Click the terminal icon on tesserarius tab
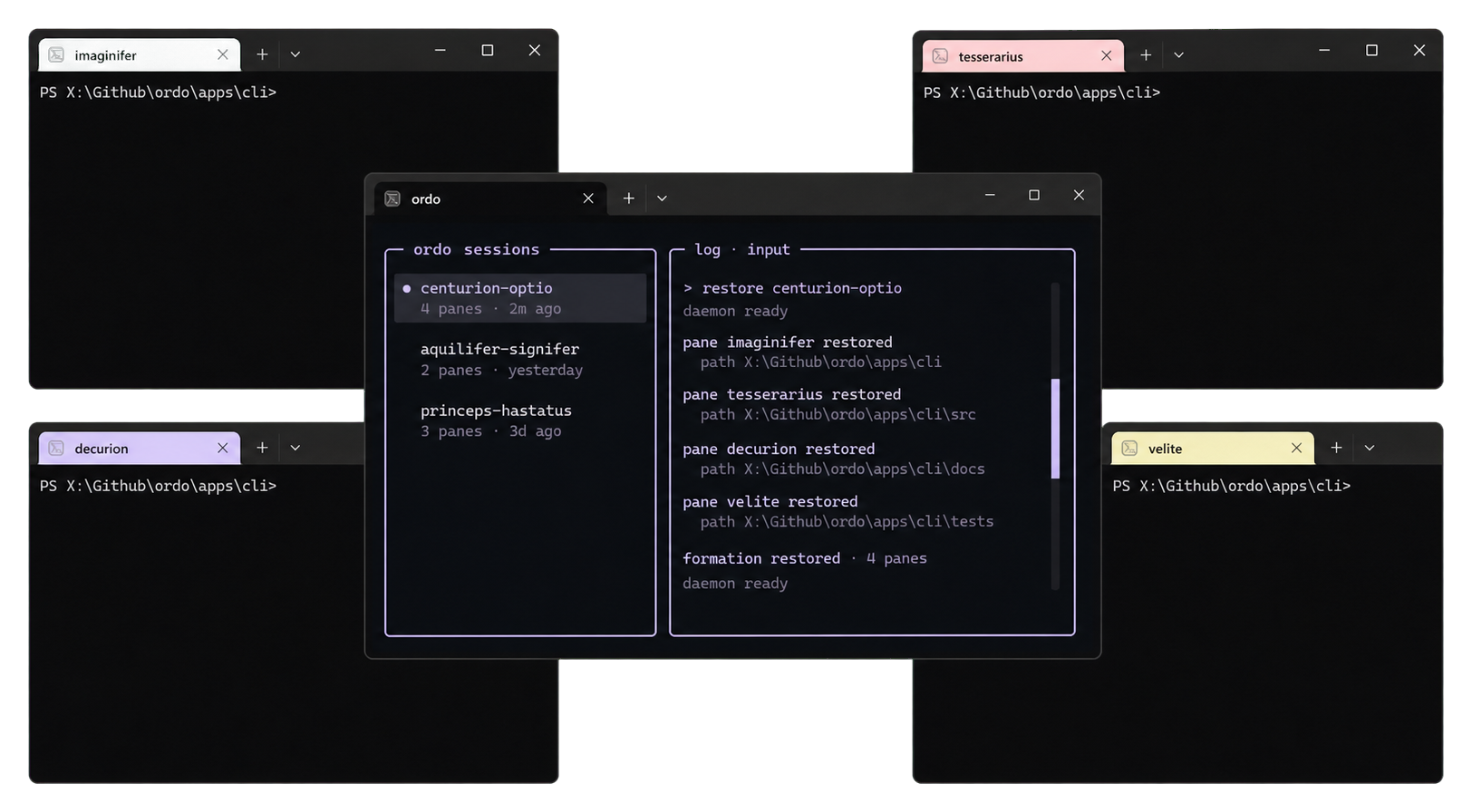Screen dimensions: 1472x812 pos(940,56)
